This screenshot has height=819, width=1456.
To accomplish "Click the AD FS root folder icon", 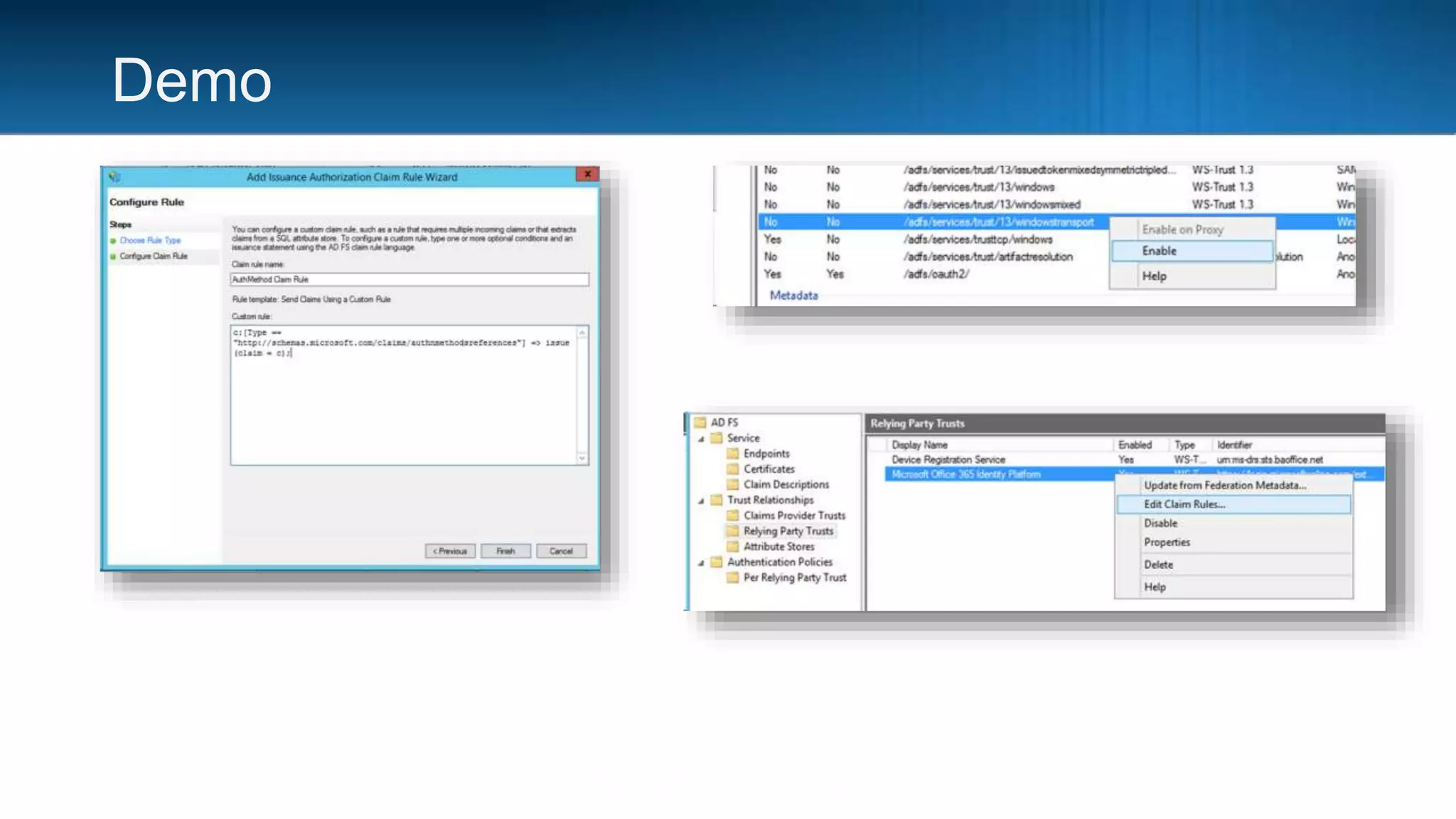I will click(700, 422).
